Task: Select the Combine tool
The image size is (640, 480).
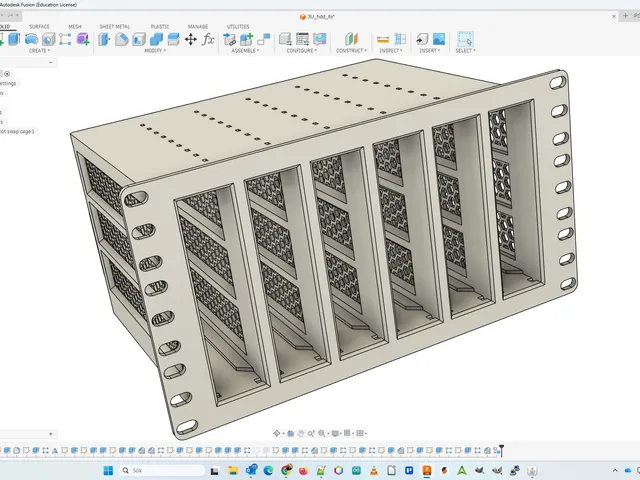Action: tap(156, 39)
